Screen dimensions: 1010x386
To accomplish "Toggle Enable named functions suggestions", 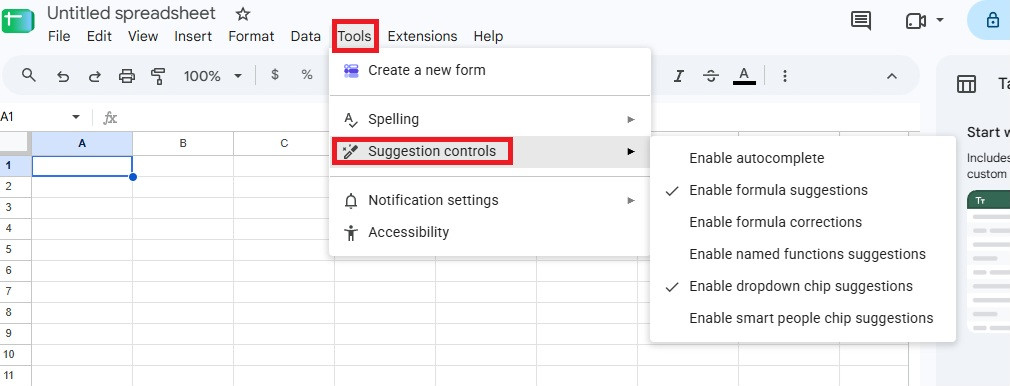I will click(x=803, y=254).
